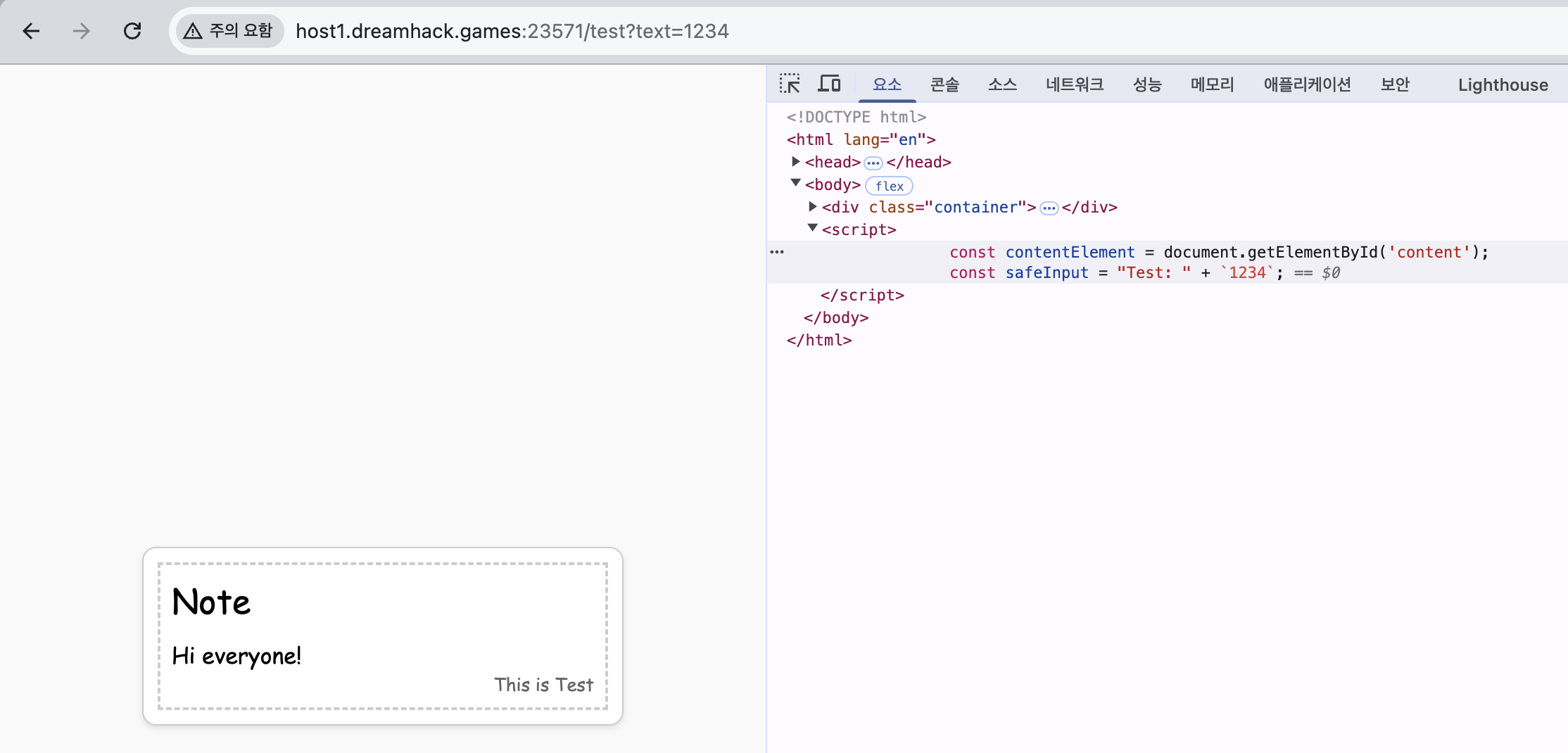
Task: Open the 콘솔 tab
Action: pos(944,84)
